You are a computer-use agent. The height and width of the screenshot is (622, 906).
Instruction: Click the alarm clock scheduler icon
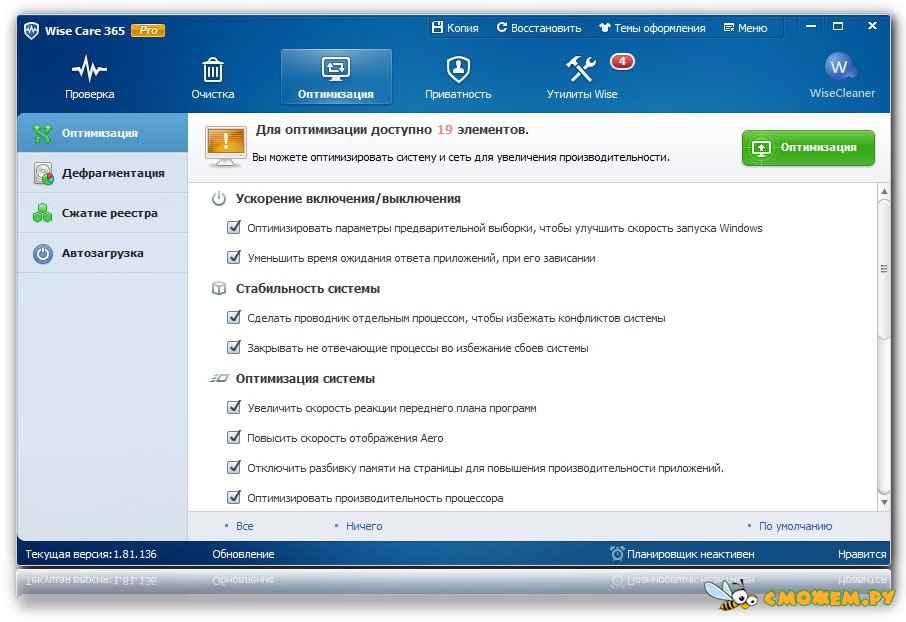[x=617, y=553]
